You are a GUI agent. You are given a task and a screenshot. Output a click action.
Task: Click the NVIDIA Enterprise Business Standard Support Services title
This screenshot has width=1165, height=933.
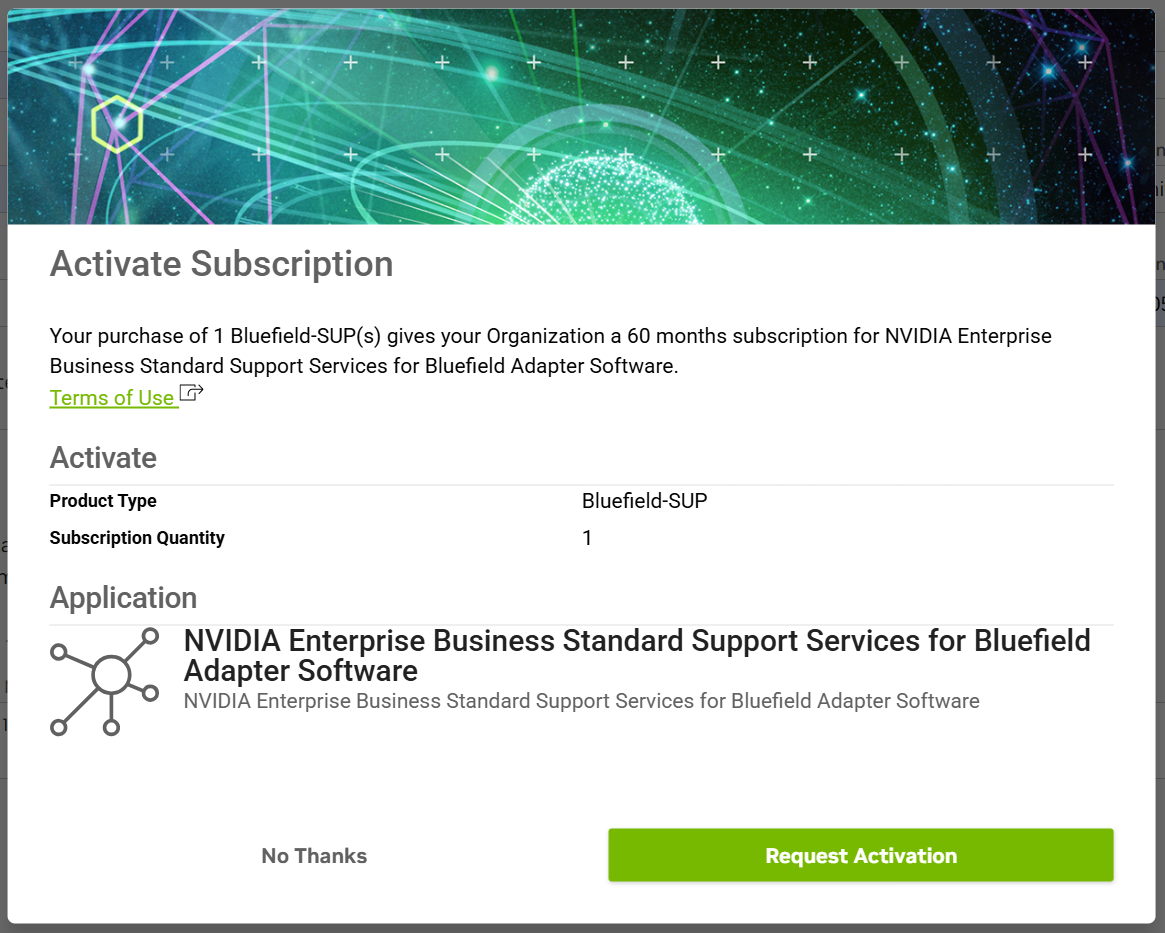tap(636, 655)
